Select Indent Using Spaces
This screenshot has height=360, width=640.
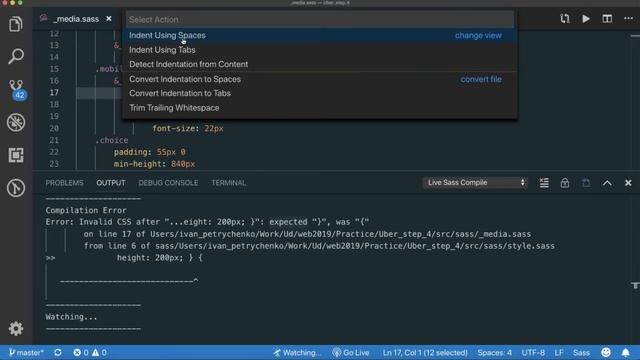[x=320, y=36]
